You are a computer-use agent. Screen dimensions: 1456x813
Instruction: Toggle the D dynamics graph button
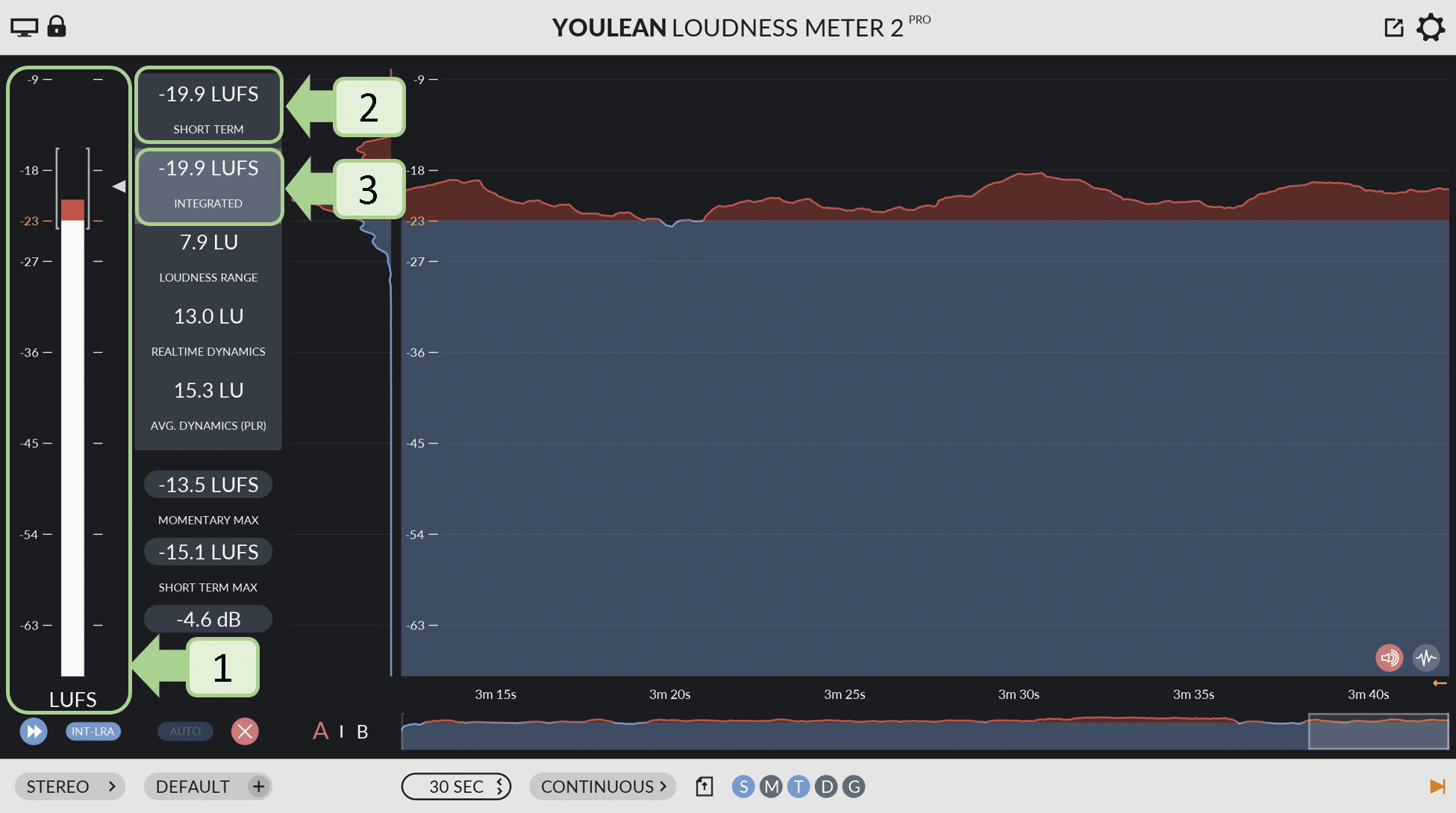pyautogui.click(x=826, y=786)
